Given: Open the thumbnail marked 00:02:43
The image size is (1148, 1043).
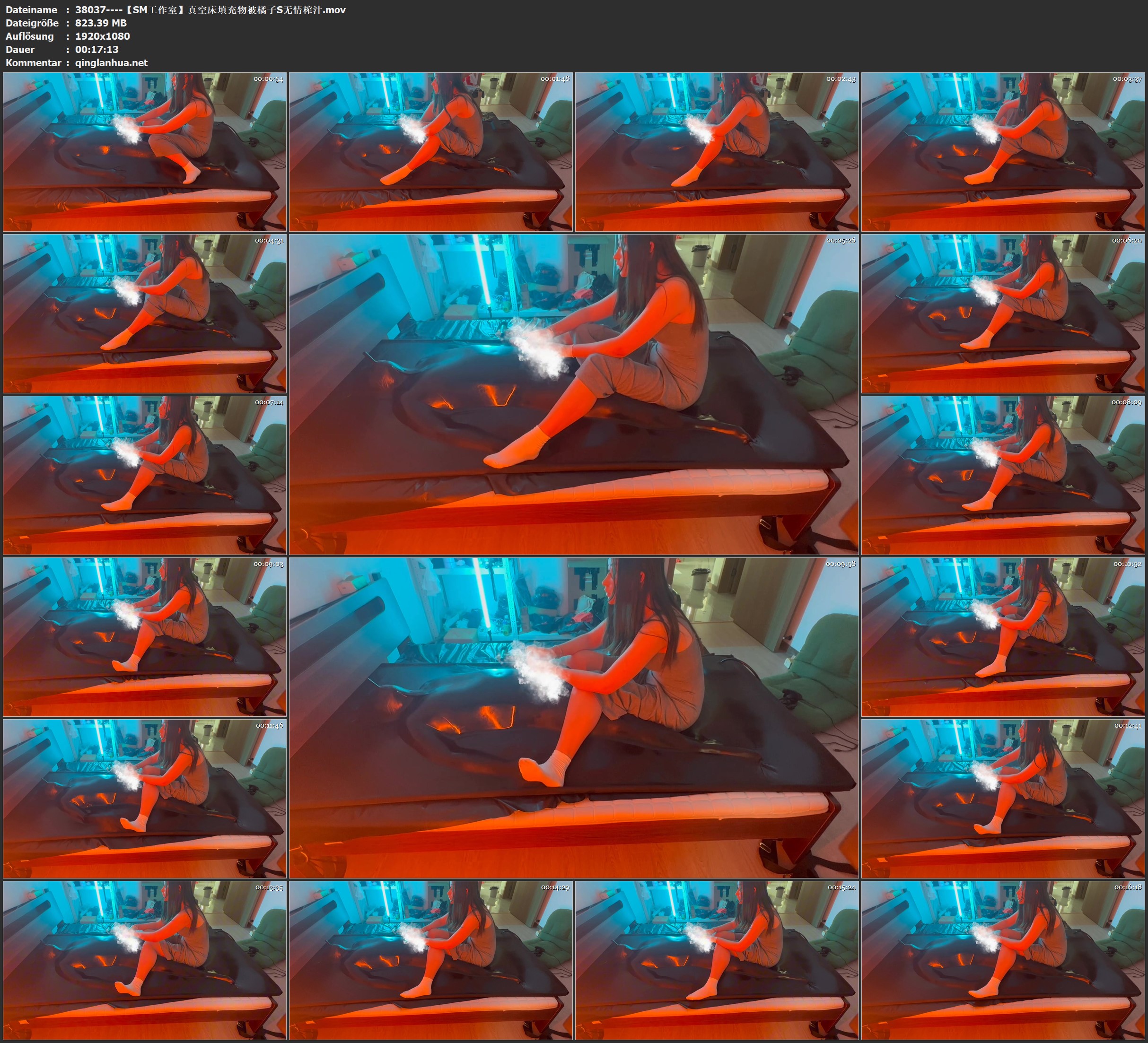Looking at the screenshot, I should point(717,151).
